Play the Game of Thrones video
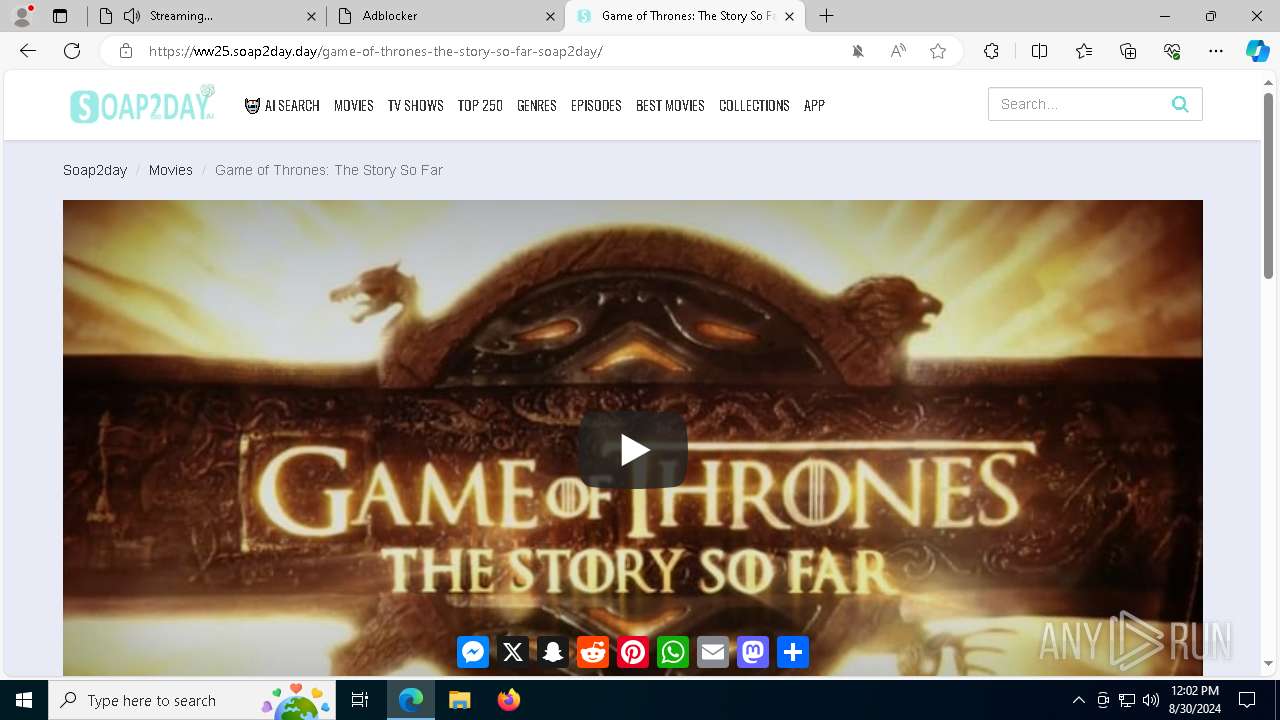1280x720 pixels. point(633,450)
